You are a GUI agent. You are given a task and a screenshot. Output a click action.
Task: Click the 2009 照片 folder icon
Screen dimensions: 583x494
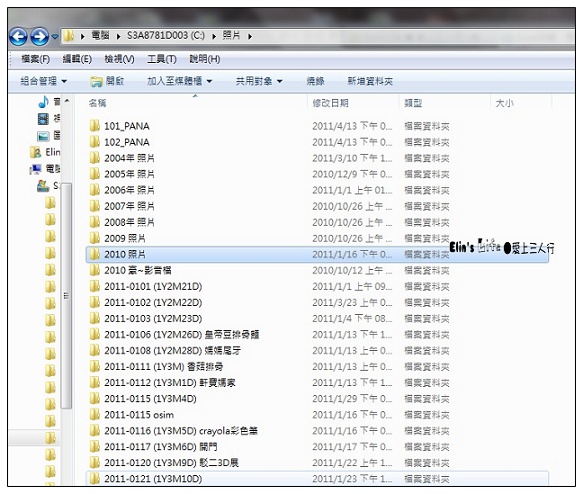click(x=95, y=238)
